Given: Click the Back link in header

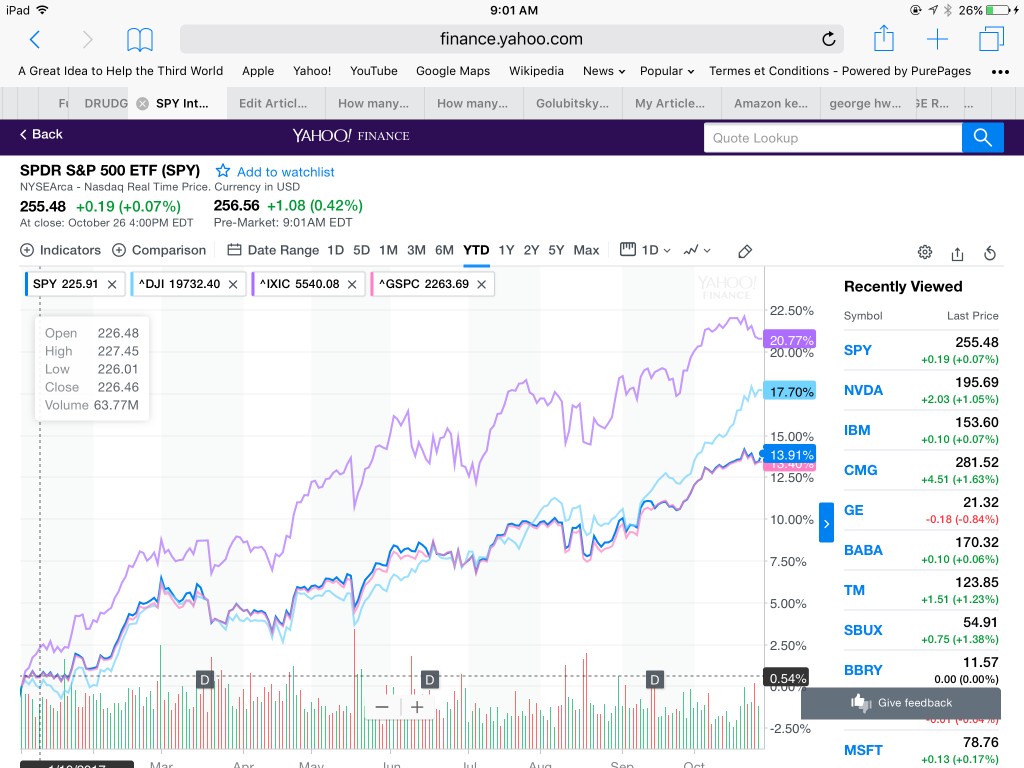Looking at the screenshot, I should coord(41,135).
